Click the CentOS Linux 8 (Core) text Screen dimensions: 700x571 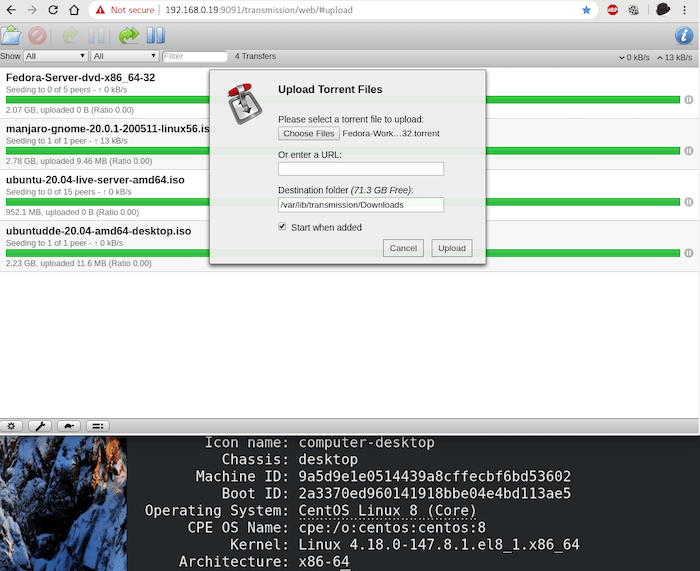[x=387, y=510]
